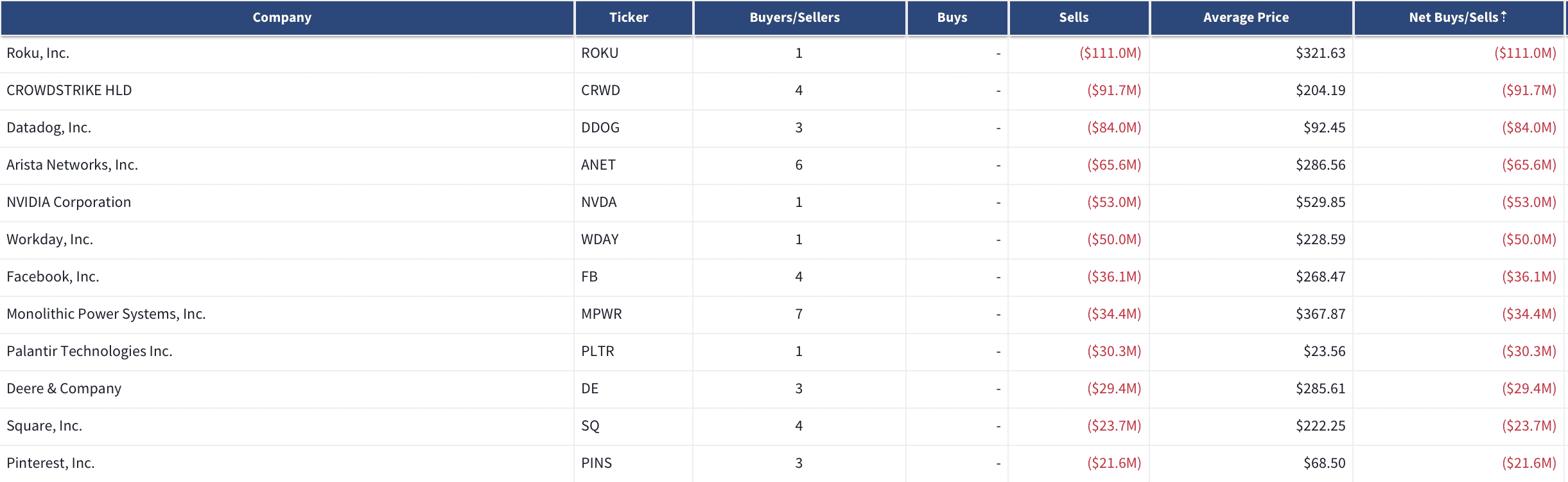Click the NVDA ticker symbol
The width and height of the screenshot is (1568, 482).
(x=598, y=202)
